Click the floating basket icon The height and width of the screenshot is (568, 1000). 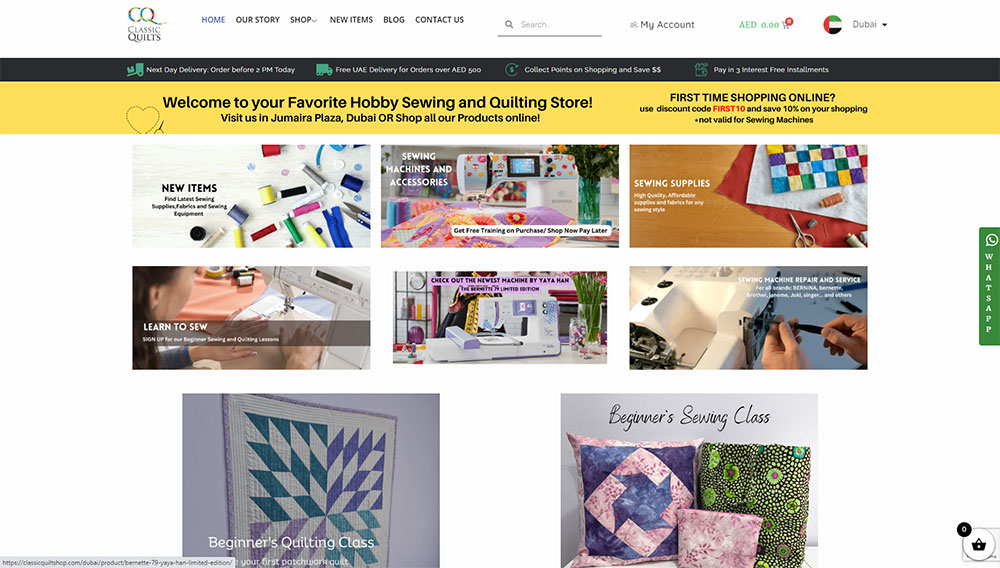[978, 545]
